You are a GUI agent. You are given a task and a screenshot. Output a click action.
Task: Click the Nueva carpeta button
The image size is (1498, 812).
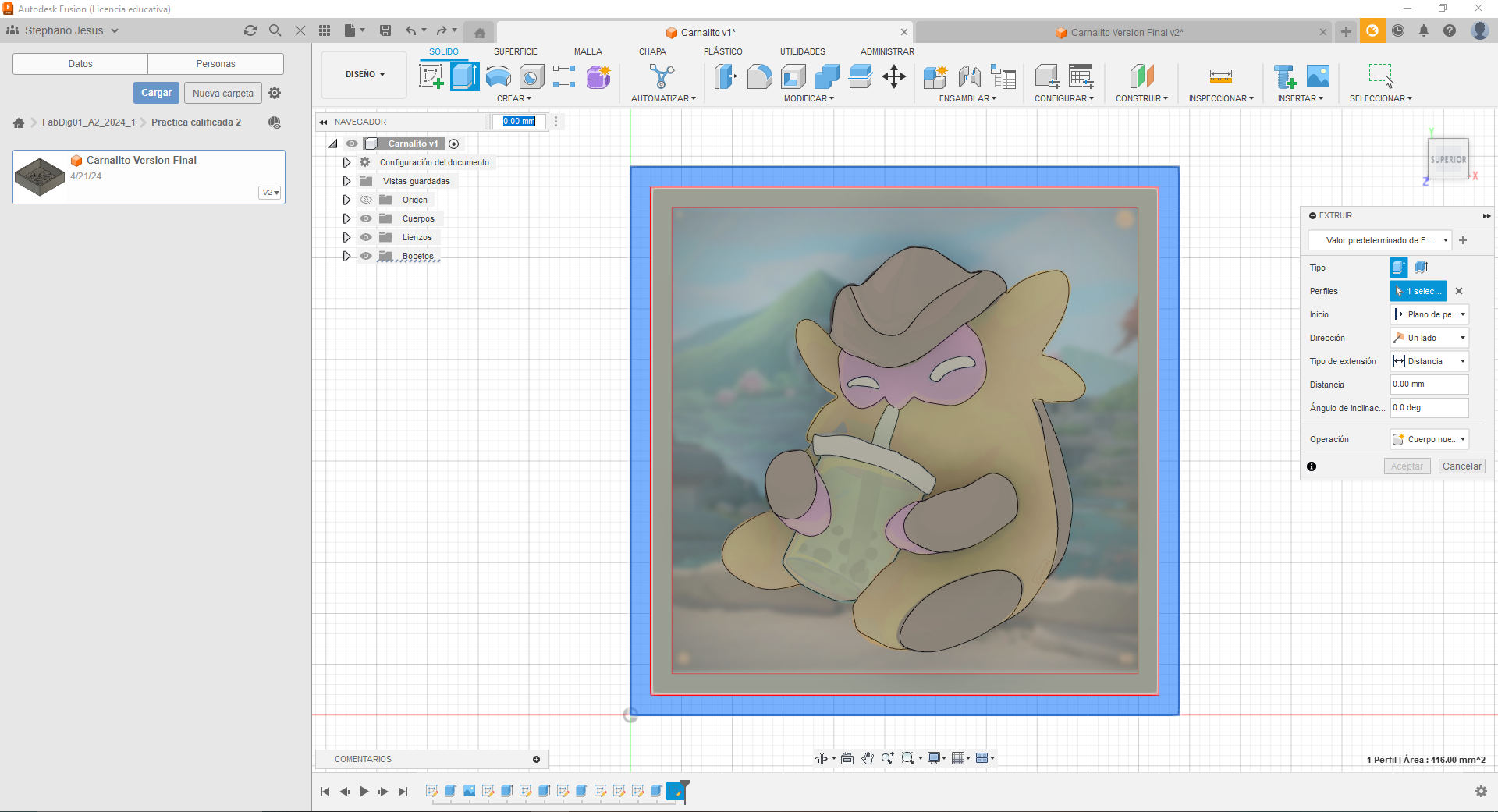[223, 93]
